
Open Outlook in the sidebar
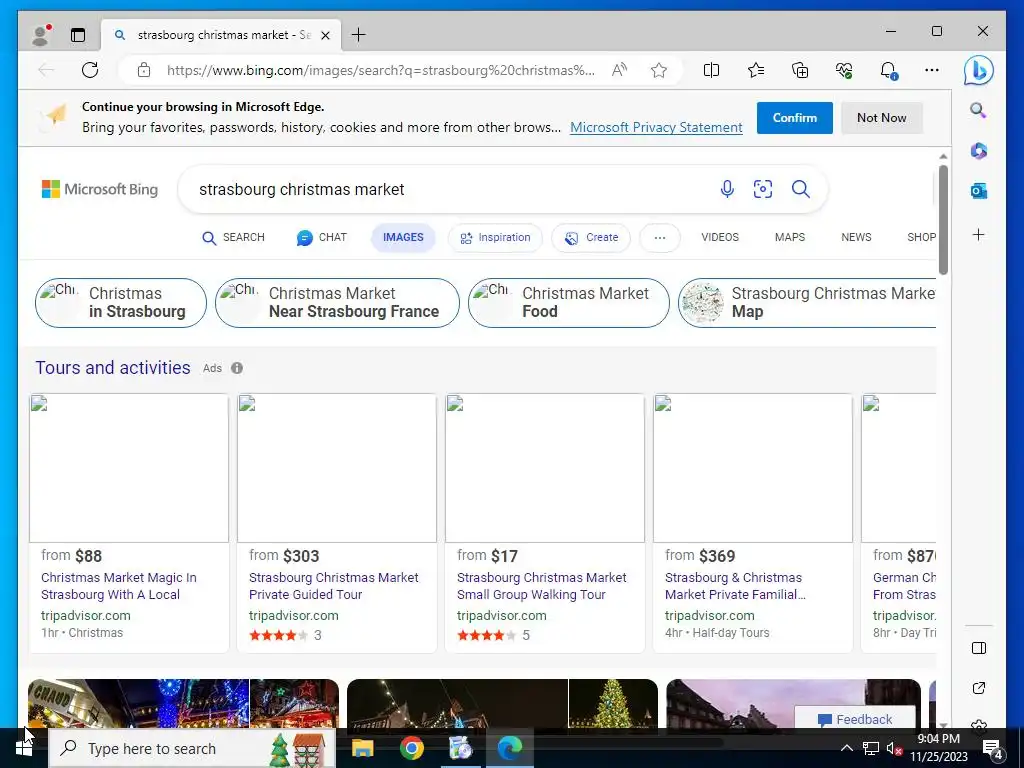(x=978, y=191)
